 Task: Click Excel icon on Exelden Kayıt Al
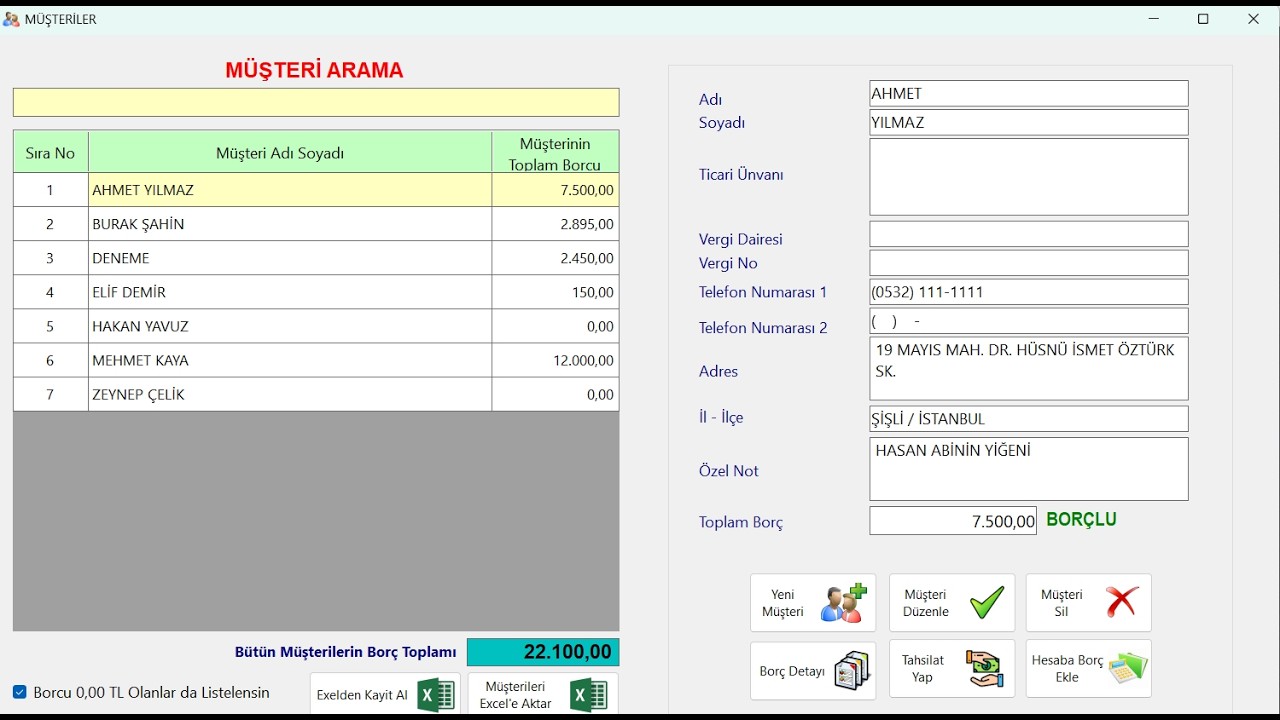point(436,695)
